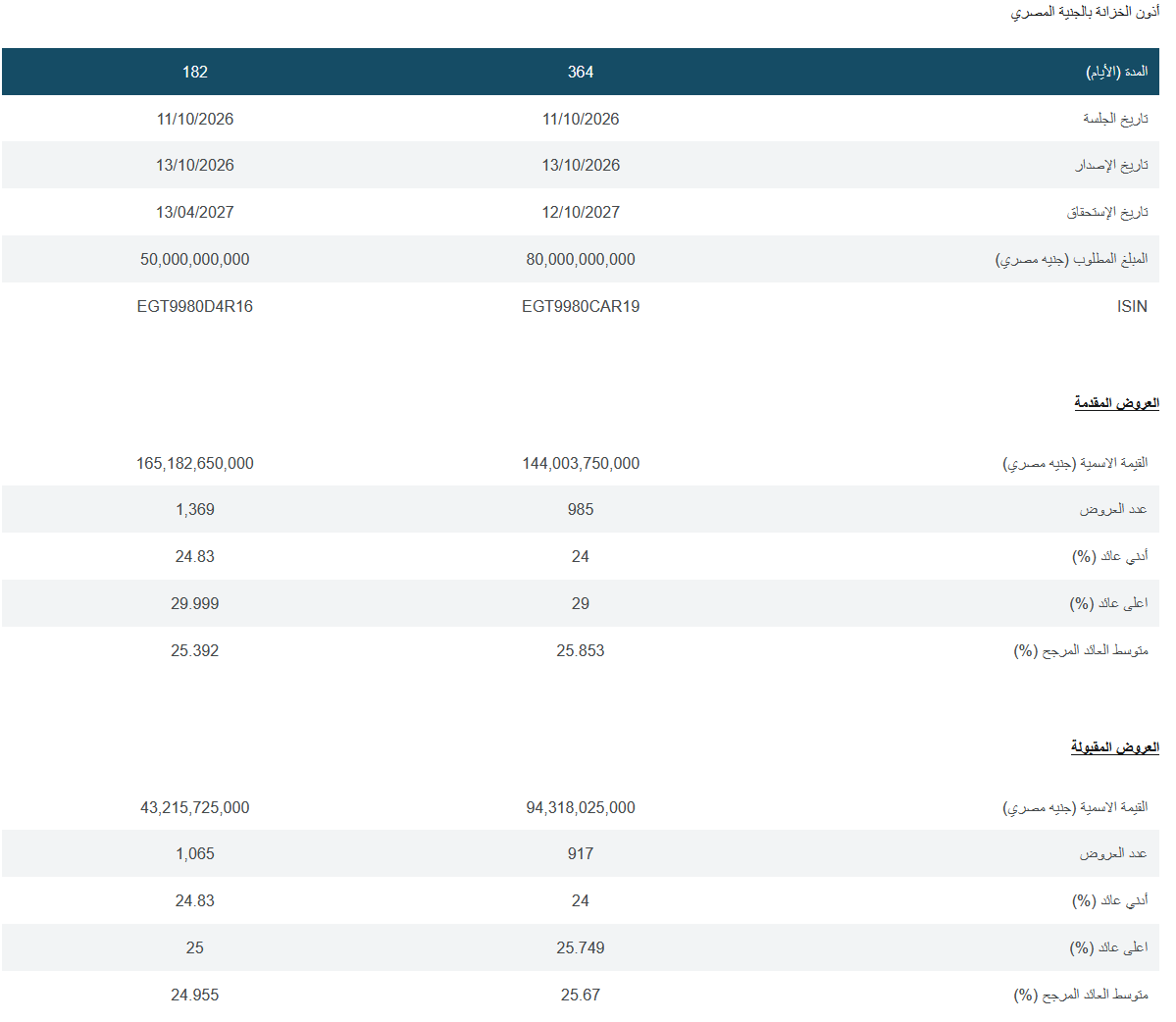The height and width of the screenshot is (1022, 1176).
Task: Select highest yield '29' in the 364 column
Action: coord(581,603)
